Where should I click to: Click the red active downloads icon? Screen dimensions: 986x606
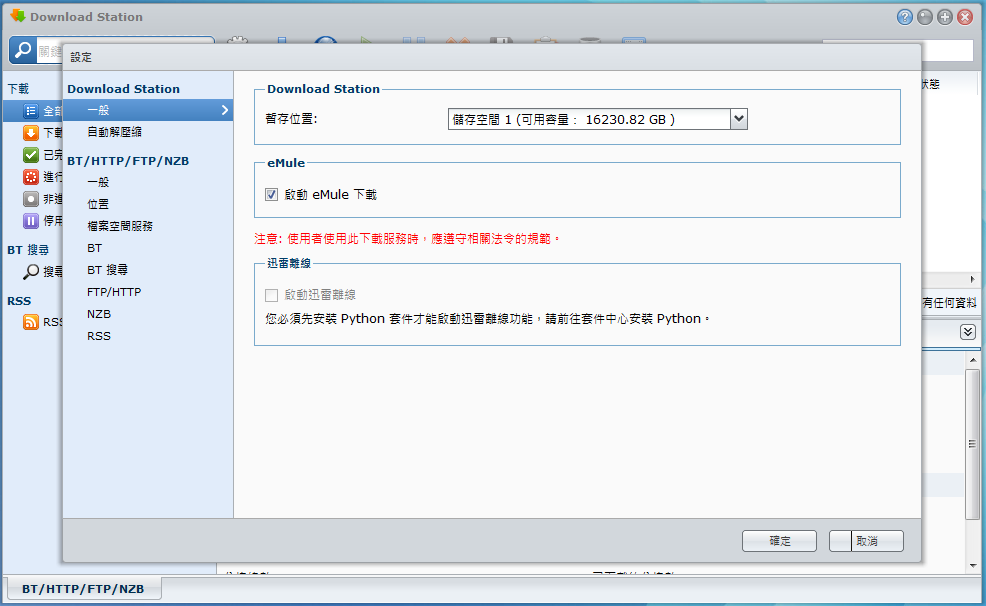[x=31, y=177]
